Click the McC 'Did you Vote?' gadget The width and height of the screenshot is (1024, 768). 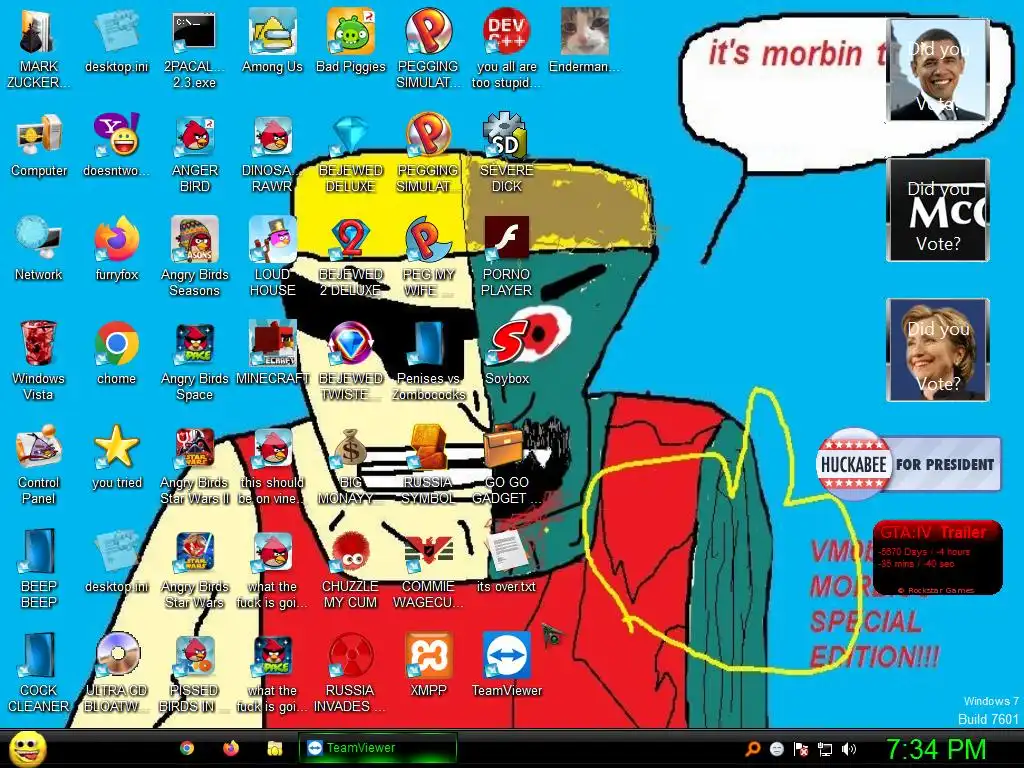[938, 210]
